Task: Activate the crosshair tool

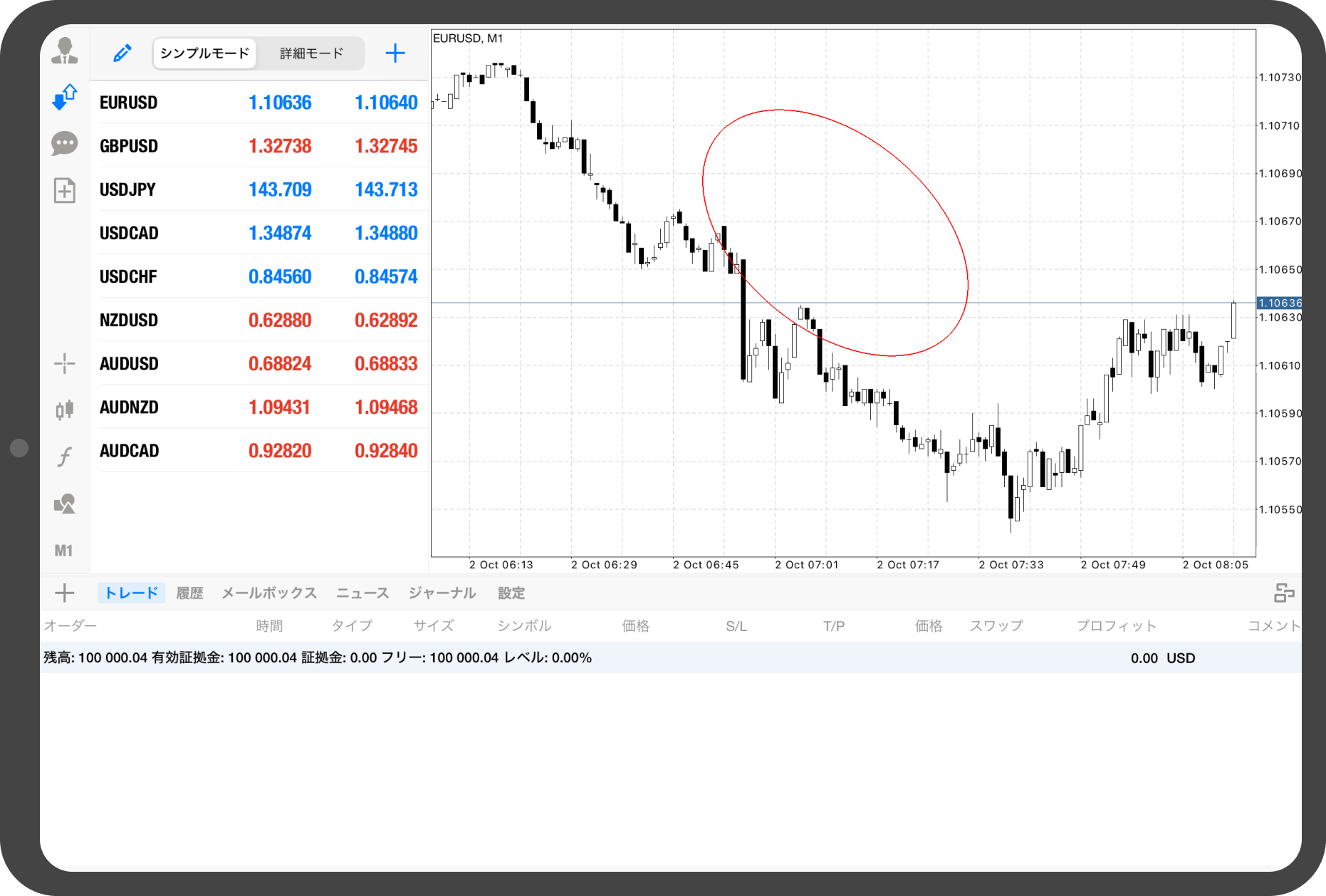Action: click(x=65, y=363)
